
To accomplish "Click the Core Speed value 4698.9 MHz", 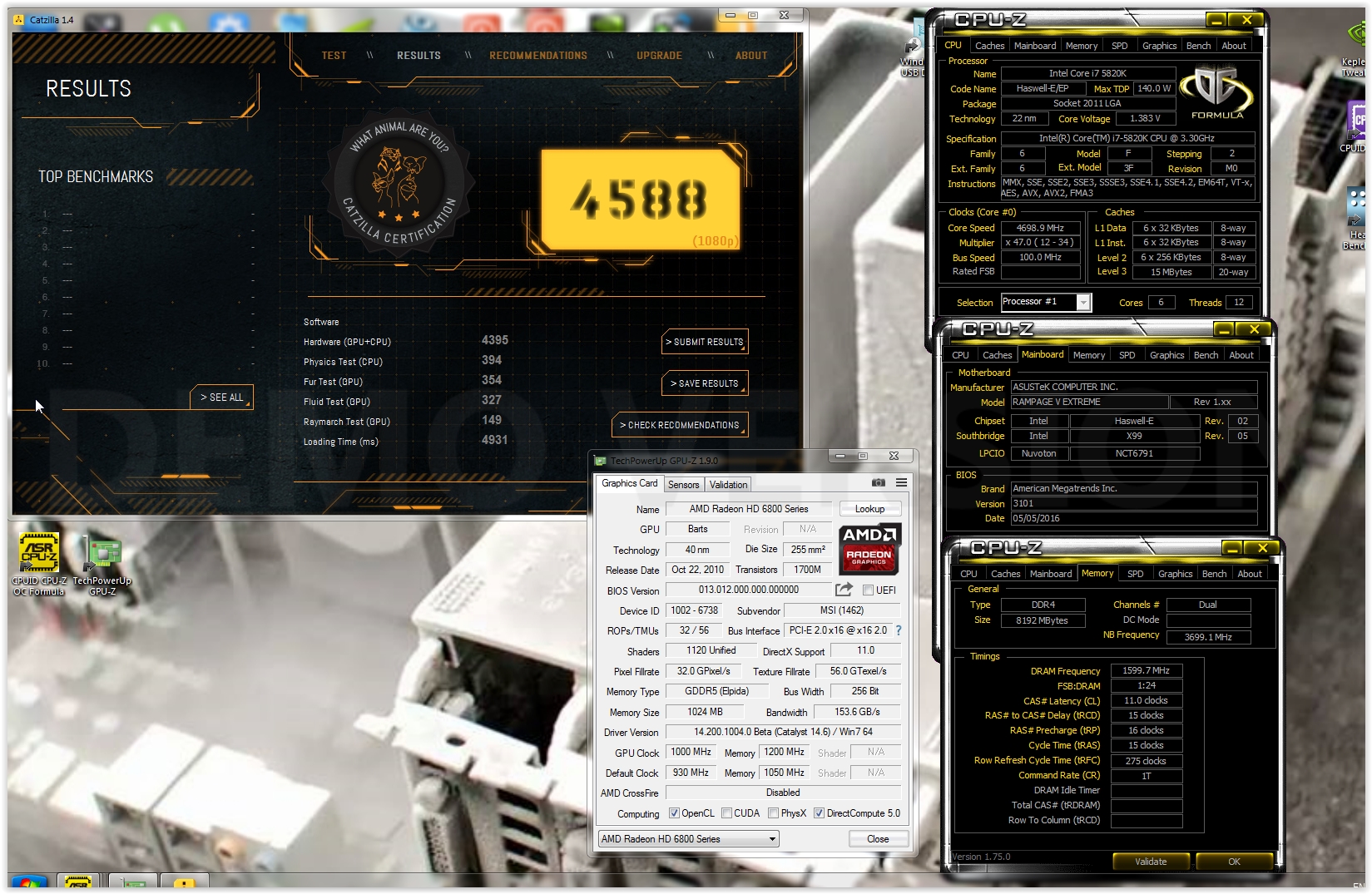I will tap(1040, 228).
